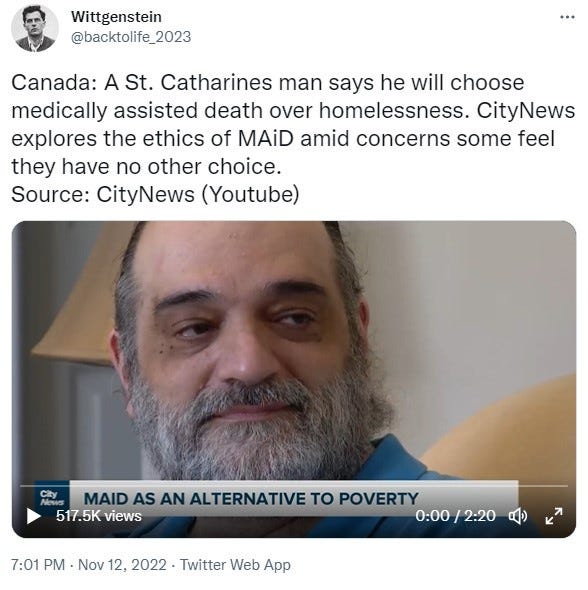This screenshot has height=590, width=588.
Task: Visit the @backtolife_2023 handle profile
Action: coord(131,37)
